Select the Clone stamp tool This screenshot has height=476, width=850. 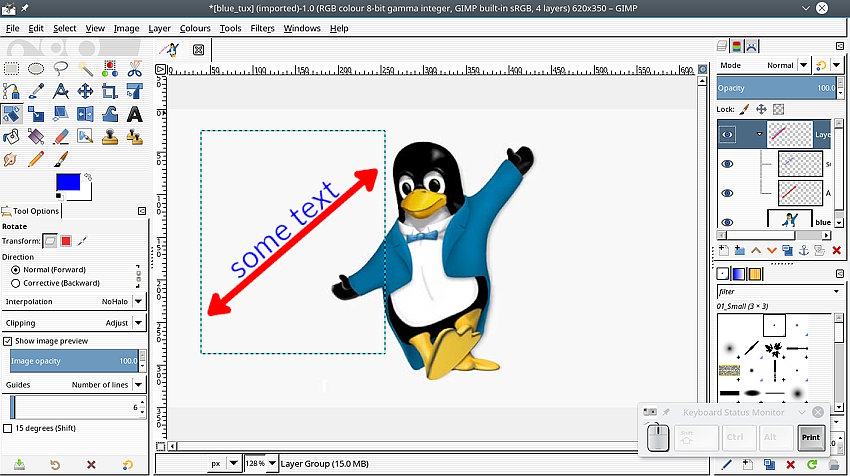110,136
